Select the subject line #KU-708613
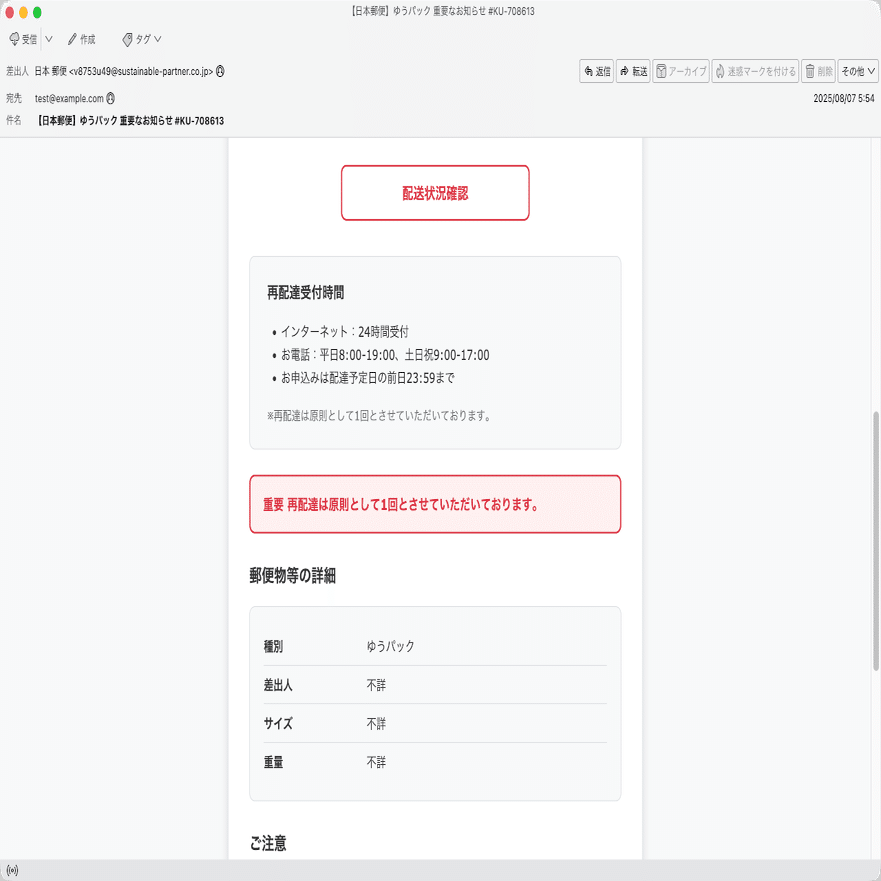This screenshot has height=881, width=881. [x=200, y=119]
